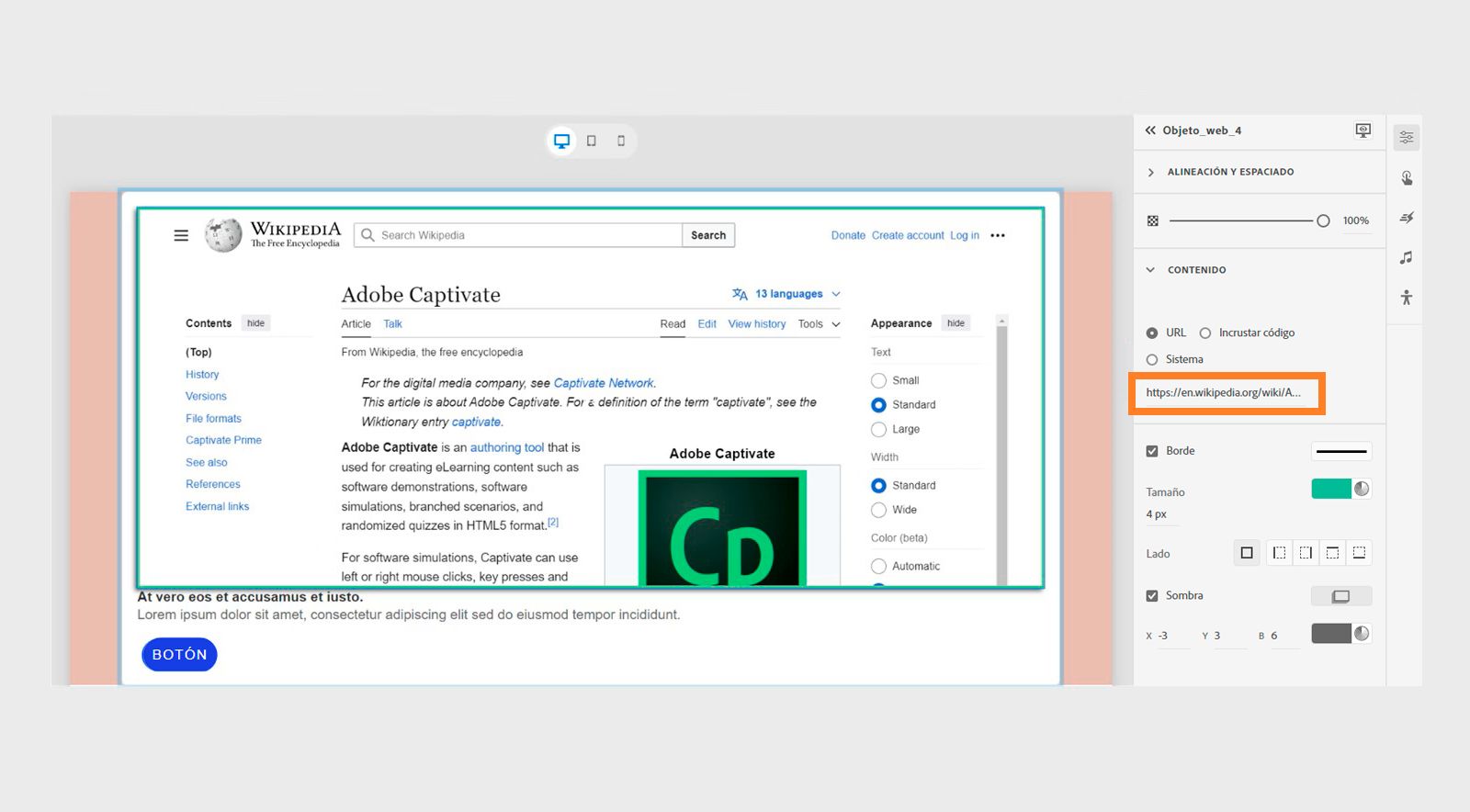
Task: Follow Captivate Network link
Action: point(604,383)
